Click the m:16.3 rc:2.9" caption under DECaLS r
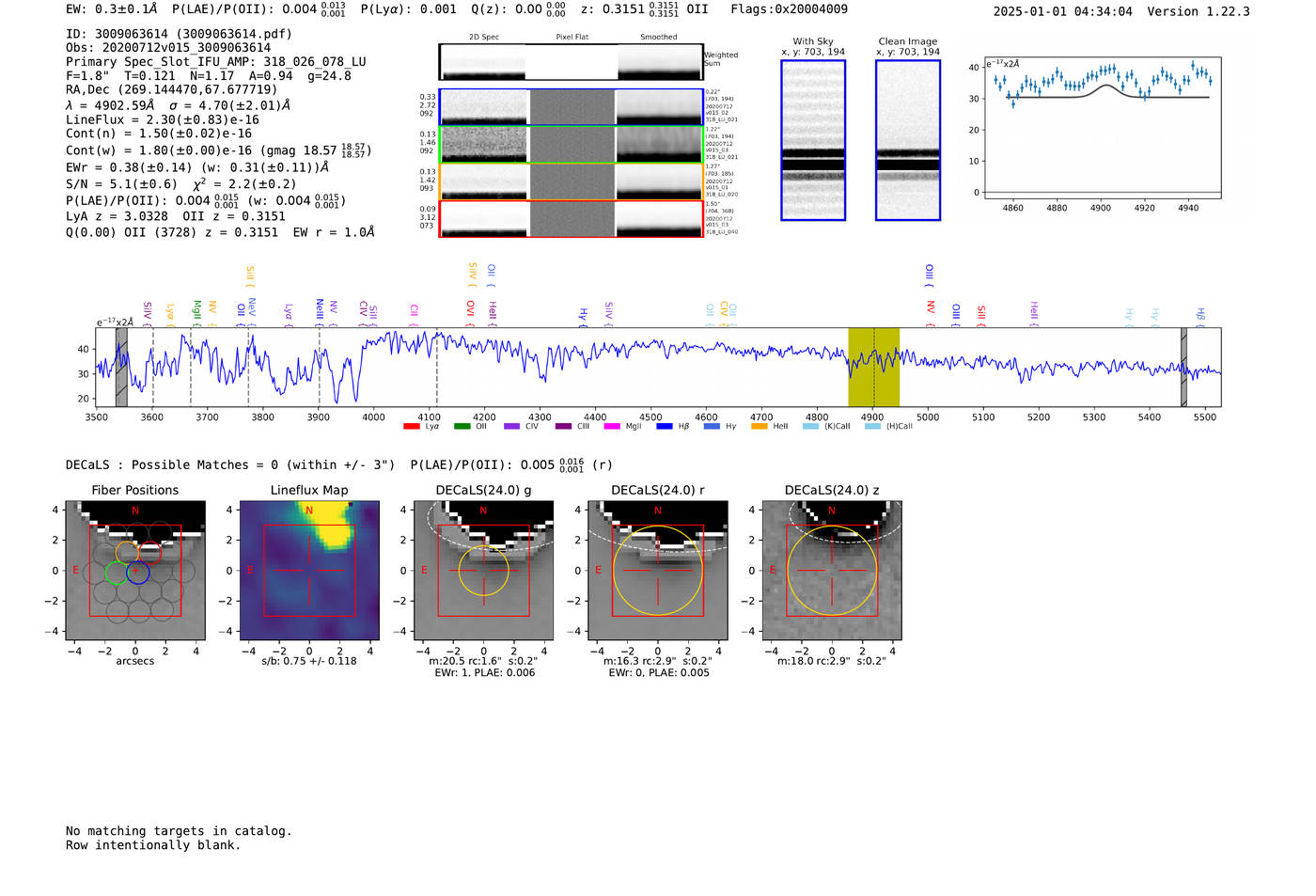 coord(657,660)
